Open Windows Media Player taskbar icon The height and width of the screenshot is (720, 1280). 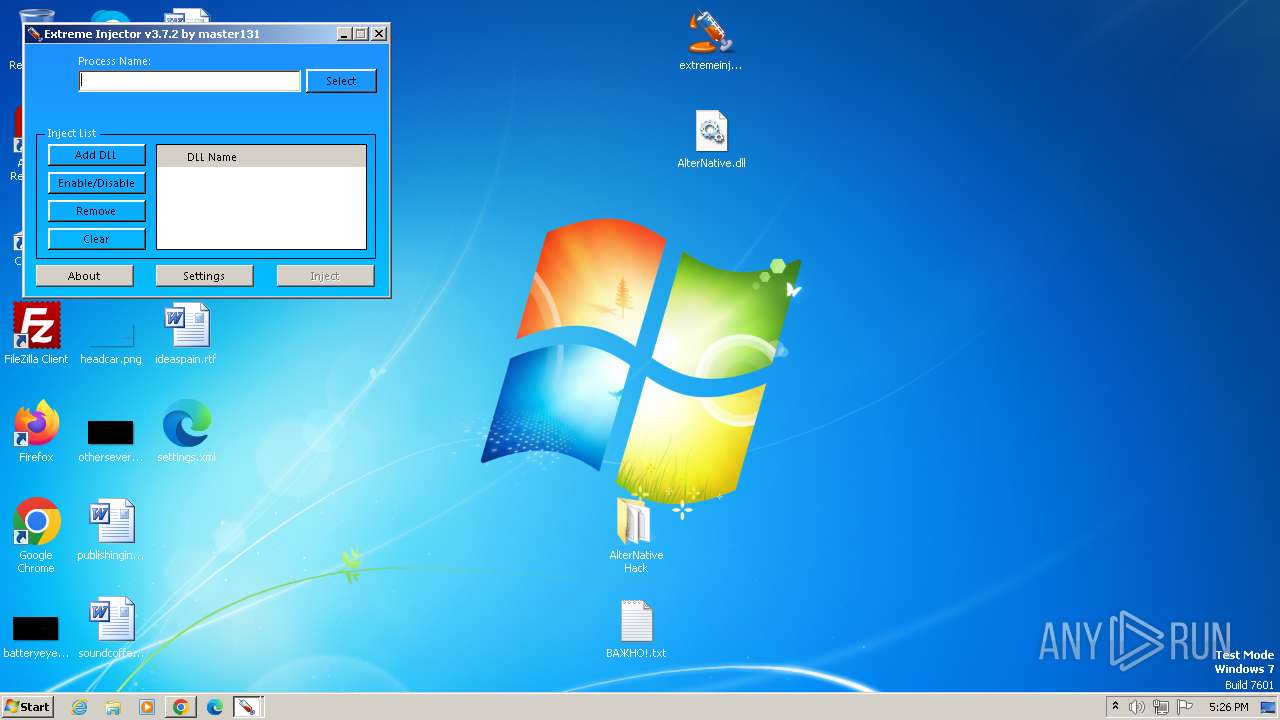point(147,707)
